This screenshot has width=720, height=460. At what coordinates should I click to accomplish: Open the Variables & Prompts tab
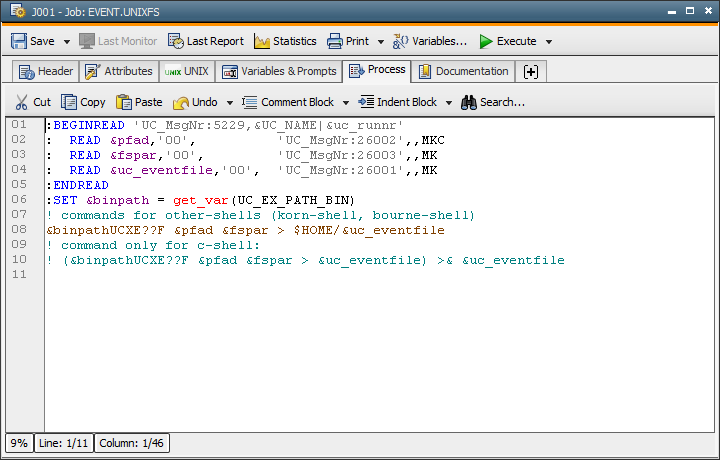point(279,71)
